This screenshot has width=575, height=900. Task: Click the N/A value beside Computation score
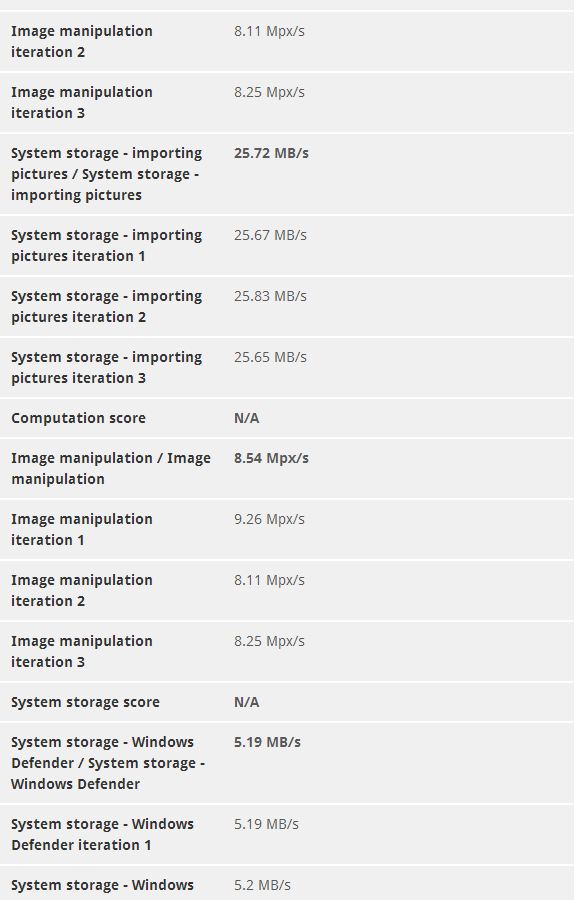[x=246, y=418]
